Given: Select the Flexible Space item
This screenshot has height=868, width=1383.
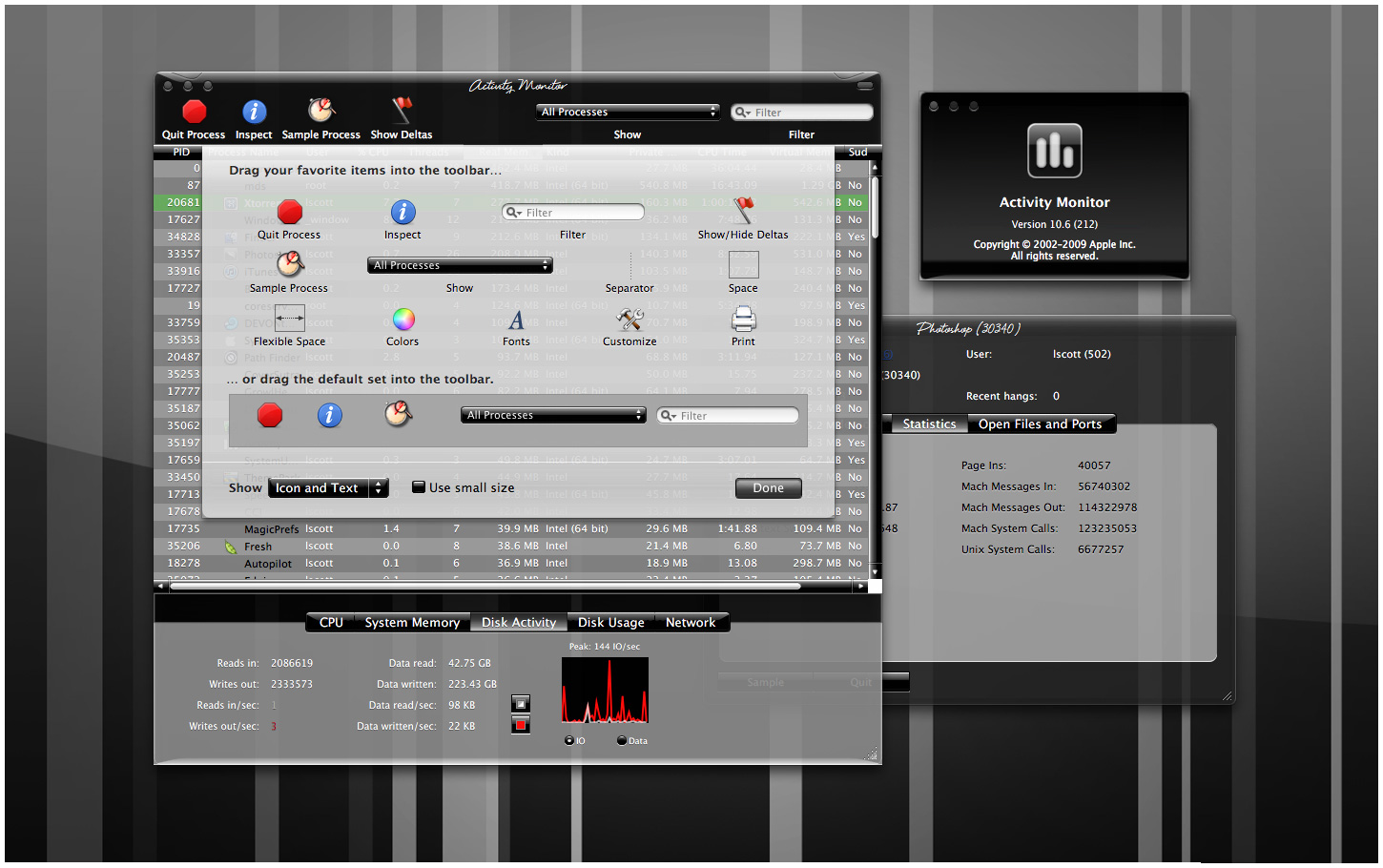Looking at the screenshot, I should 290,319.
